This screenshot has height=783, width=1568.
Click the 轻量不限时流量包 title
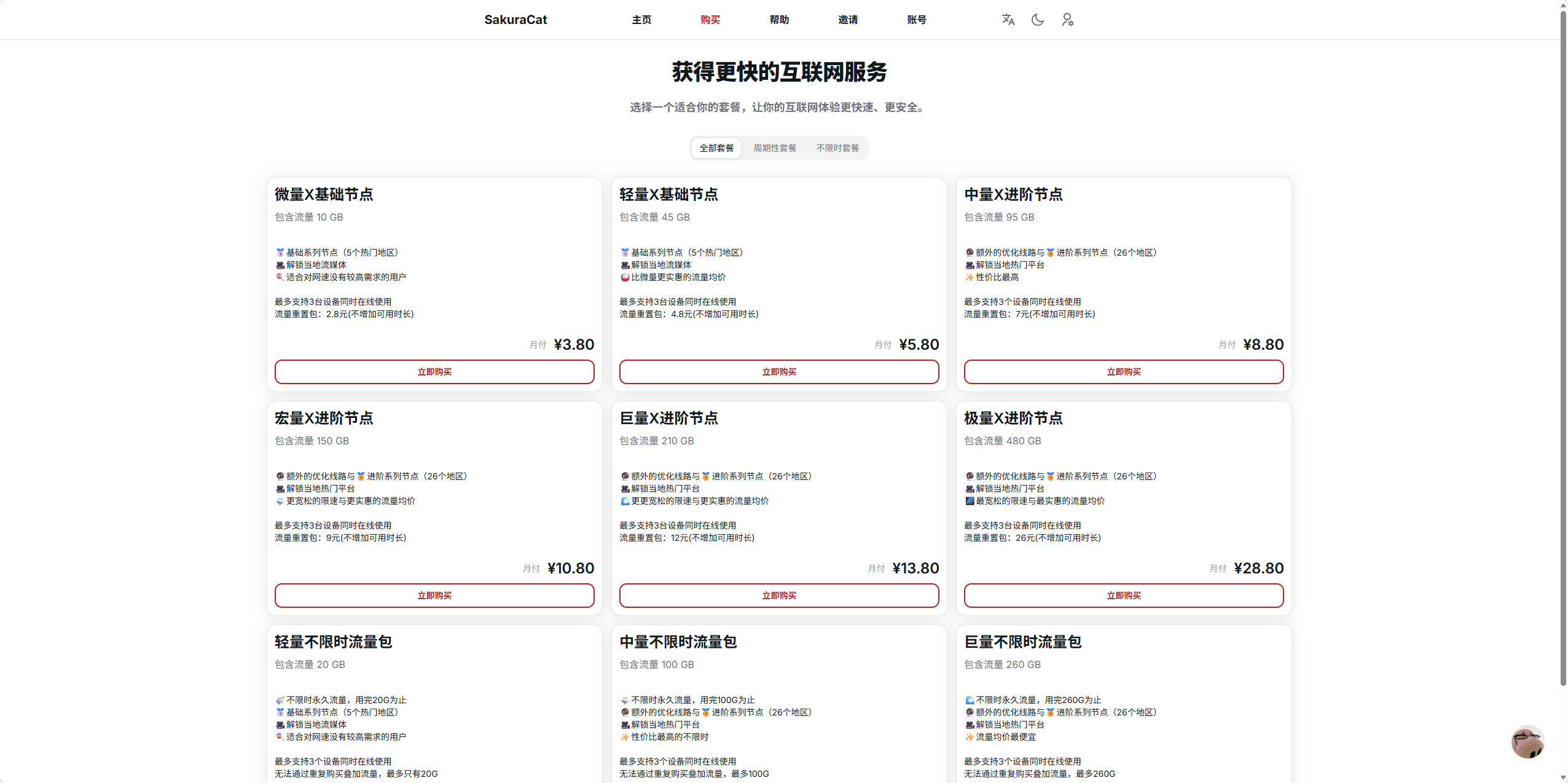coord(333,642)
